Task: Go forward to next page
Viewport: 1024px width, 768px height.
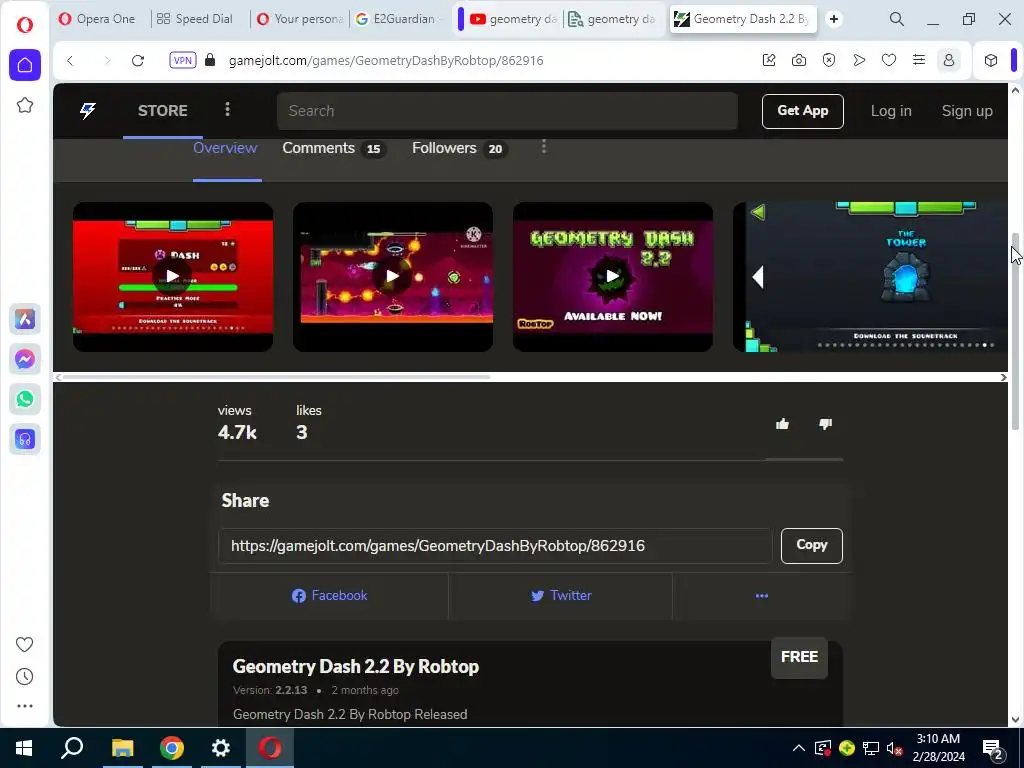Action: 107,61
